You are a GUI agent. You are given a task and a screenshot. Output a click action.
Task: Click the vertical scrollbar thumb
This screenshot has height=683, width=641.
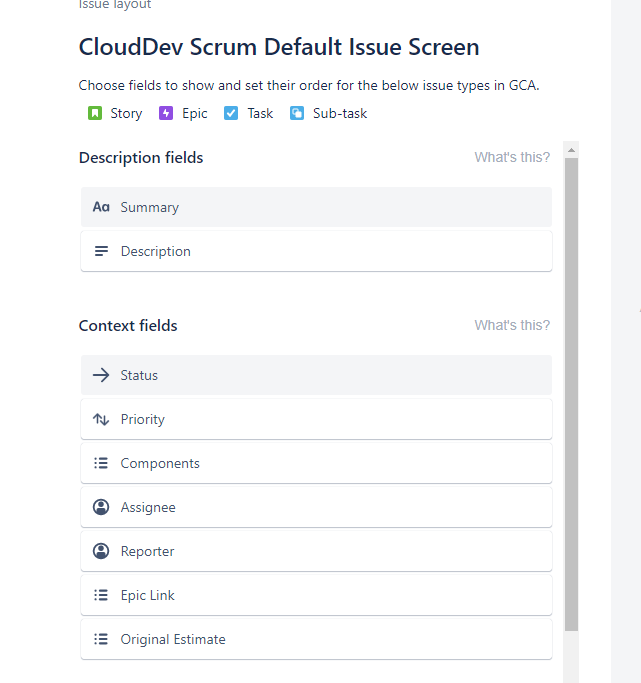(x=571, y=394)
